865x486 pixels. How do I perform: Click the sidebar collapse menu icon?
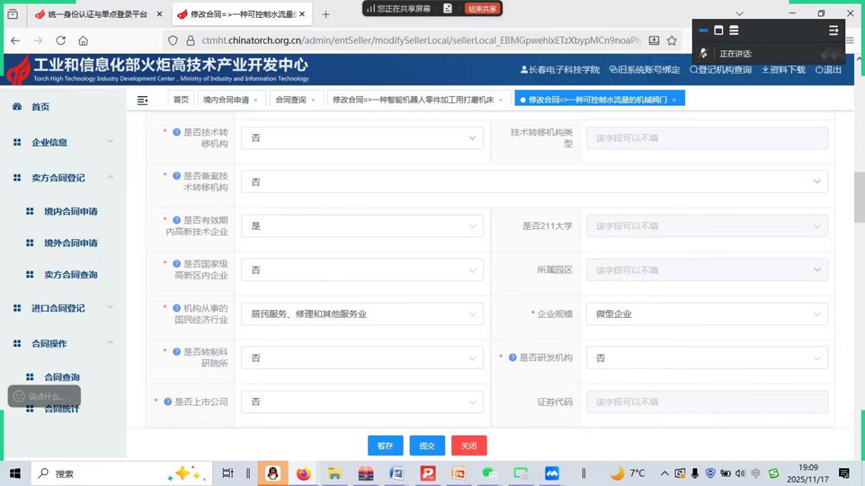[x=143, y=100]
